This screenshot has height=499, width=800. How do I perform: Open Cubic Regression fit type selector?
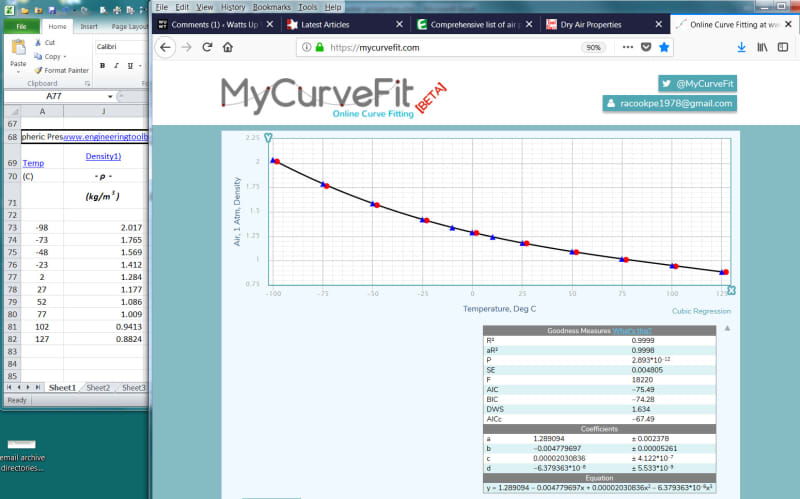701,311
